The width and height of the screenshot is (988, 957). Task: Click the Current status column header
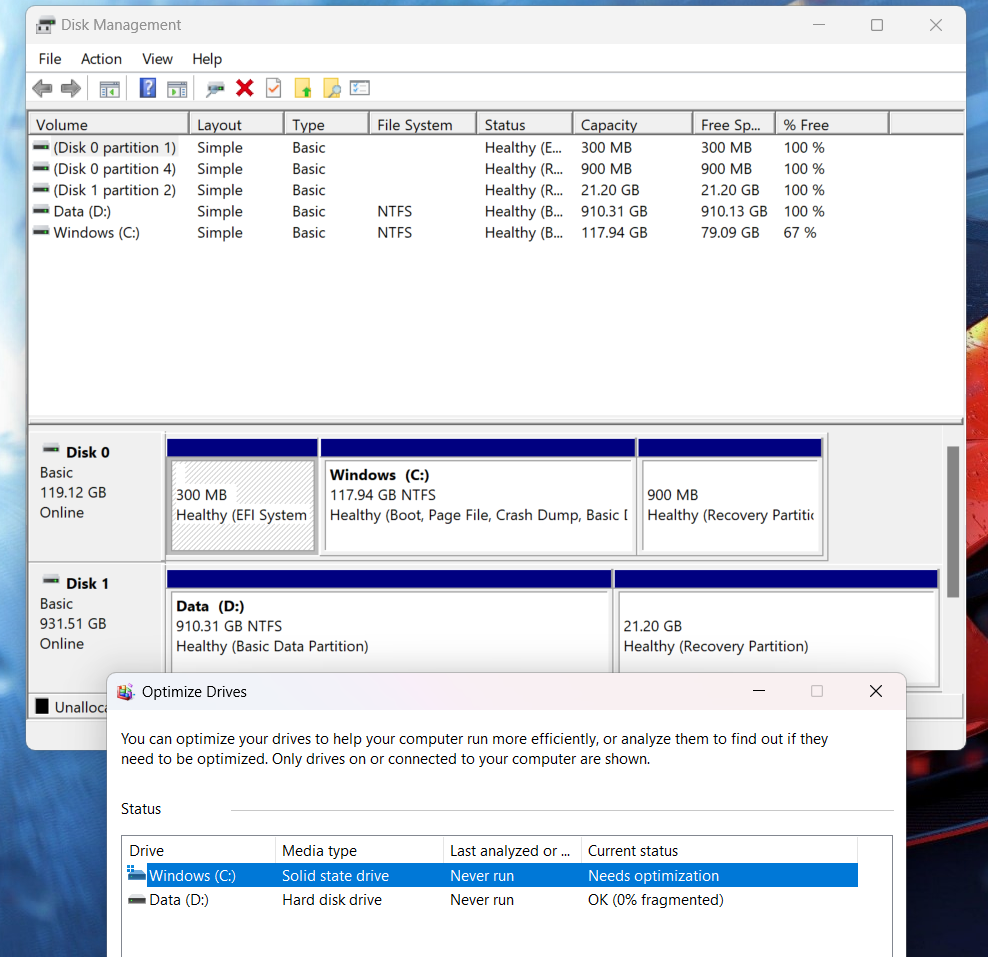pyautogui.click(x=719, y=851)
